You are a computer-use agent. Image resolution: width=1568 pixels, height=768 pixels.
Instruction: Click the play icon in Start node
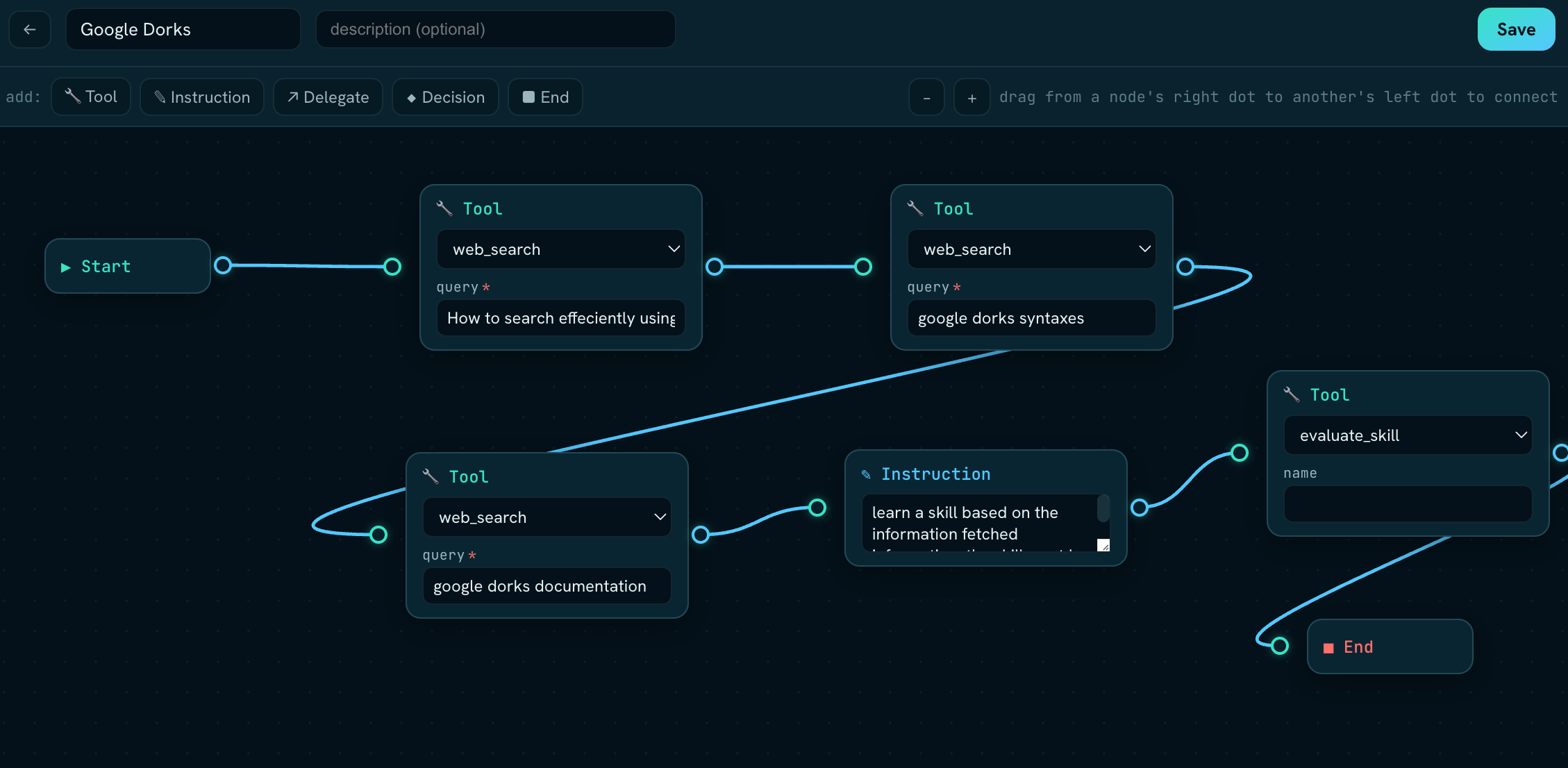[x=66, y=267]
